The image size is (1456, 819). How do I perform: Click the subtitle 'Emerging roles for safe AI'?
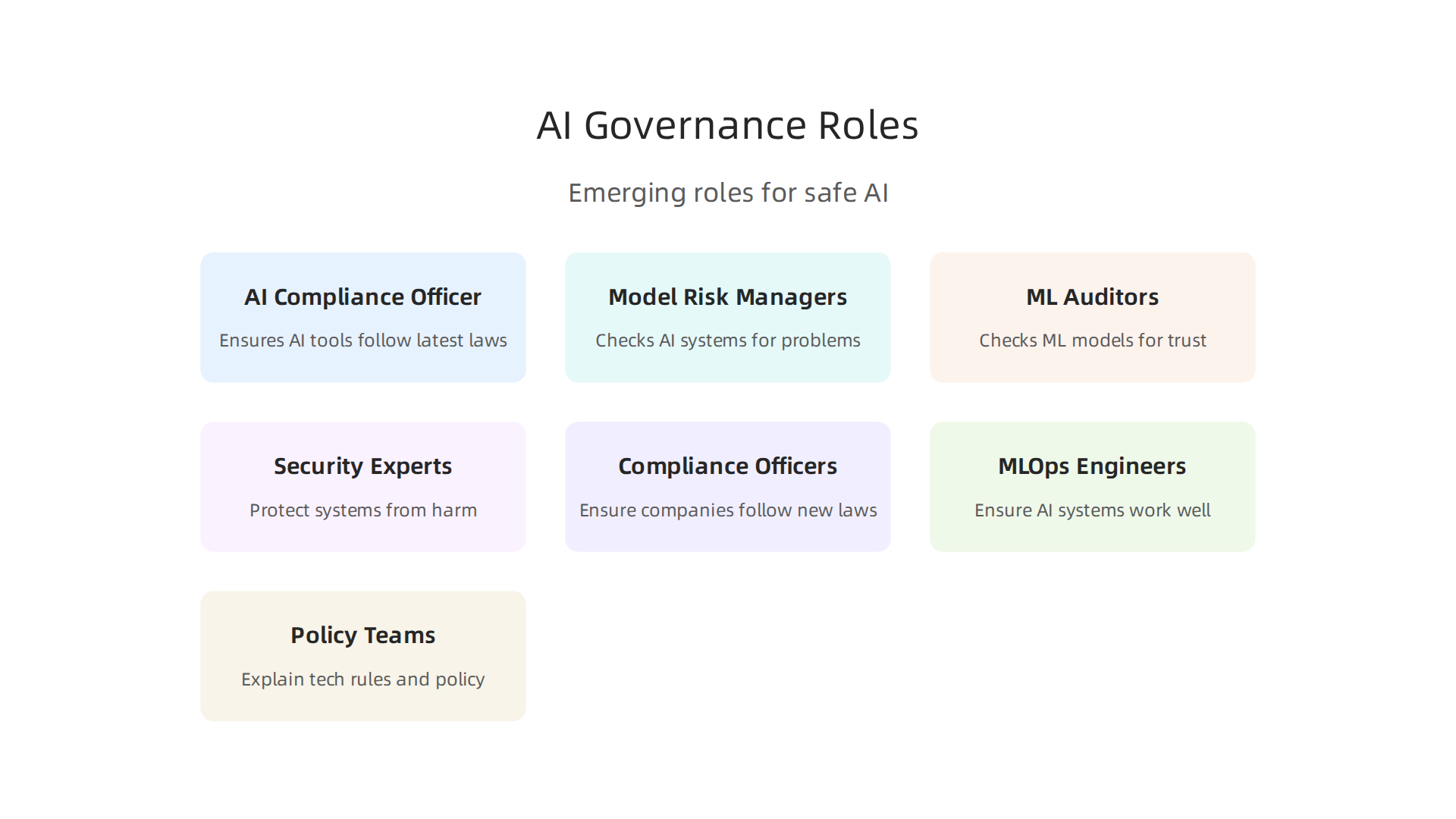coord(728,193)
